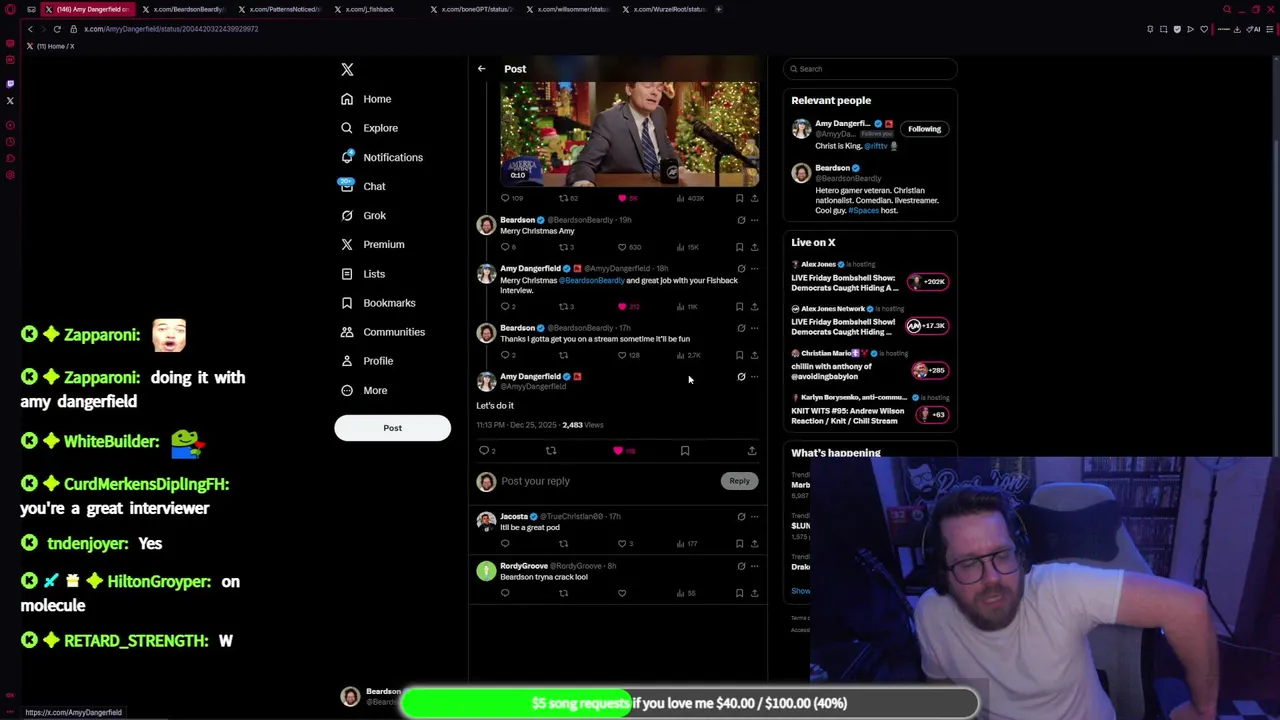1280x720 pixels.
Task: Switch to x.com/PatternsNoticed browser tab
Action: click(280, 9)
